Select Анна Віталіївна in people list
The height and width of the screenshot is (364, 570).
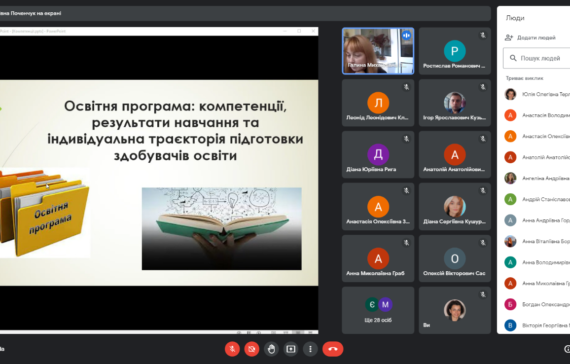[x=537, y=241]
